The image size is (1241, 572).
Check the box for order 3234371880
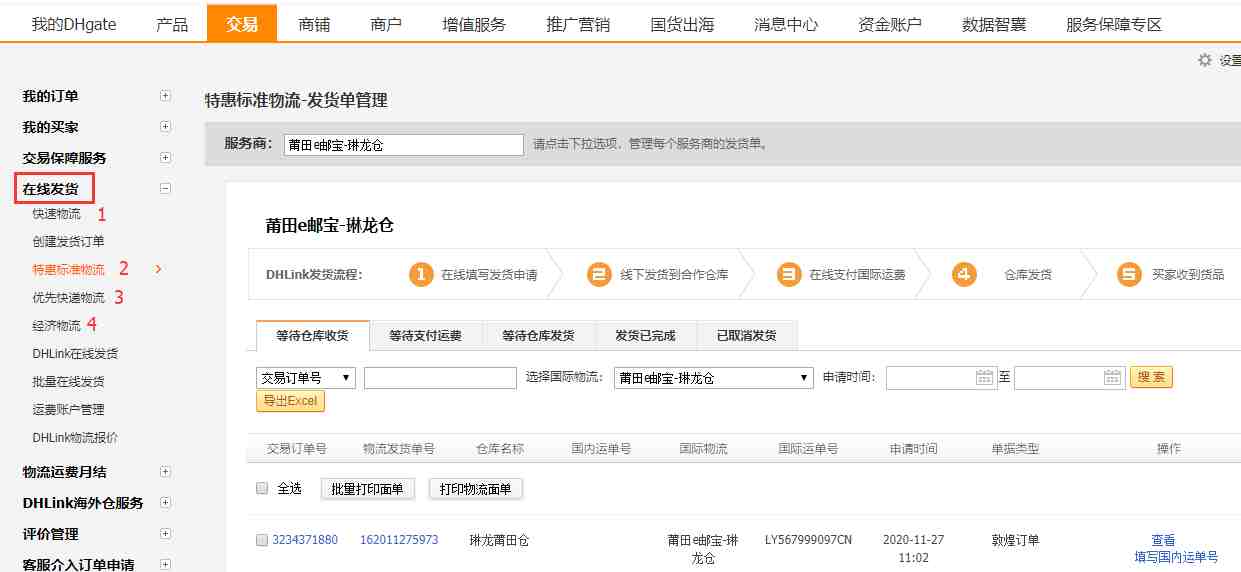(262, 540)
